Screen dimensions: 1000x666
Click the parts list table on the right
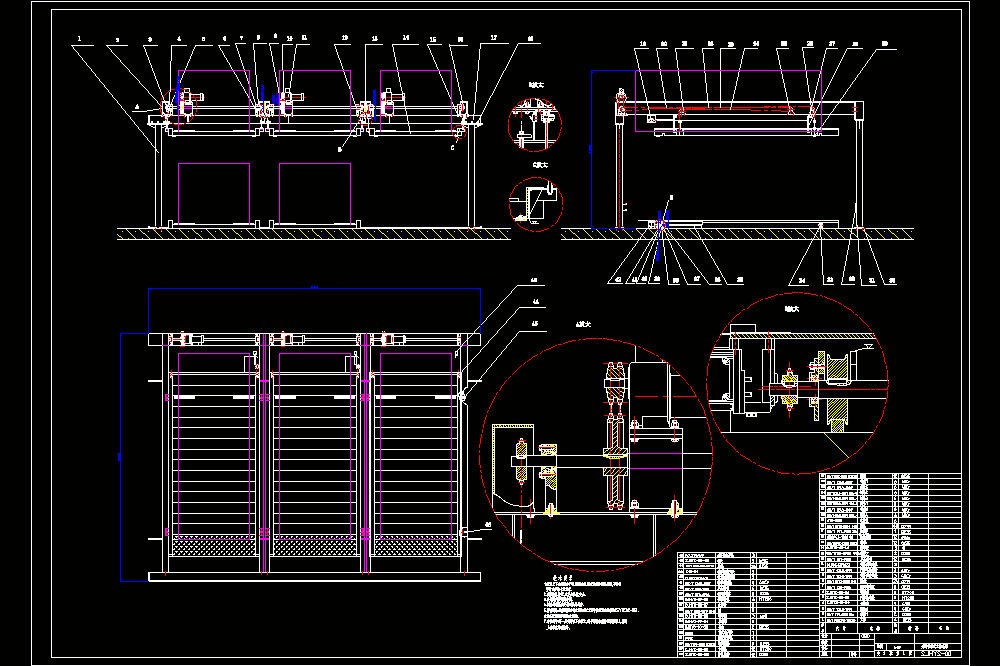[890, 549]
